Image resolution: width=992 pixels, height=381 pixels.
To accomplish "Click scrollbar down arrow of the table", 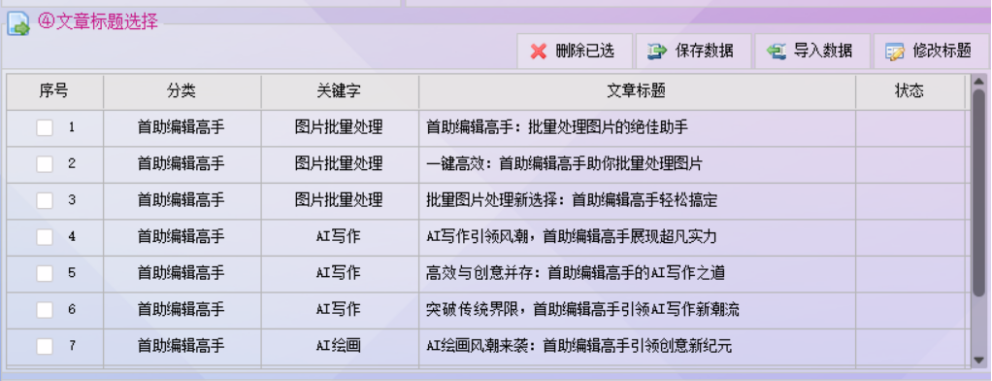I will [x=978, y=359].
